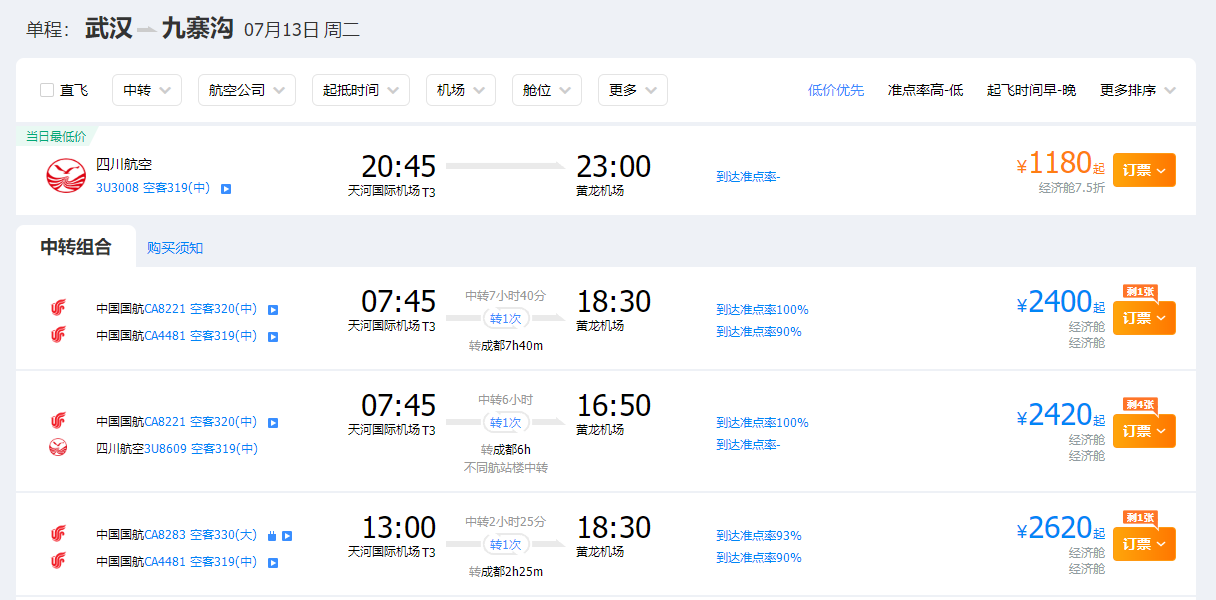
Task: Click the blue video icon beside 3U3008 空客319
Action: 226,188
